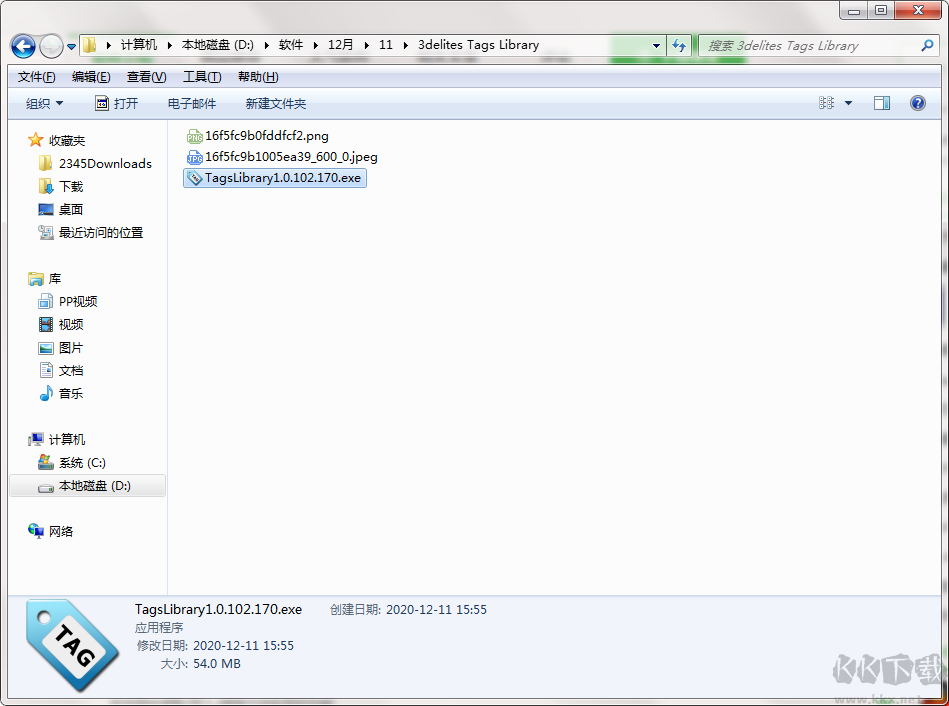This screenshot has width=949, height=706.
Task: Click the refresh icon beside address bar
Action: pos(680,46)
